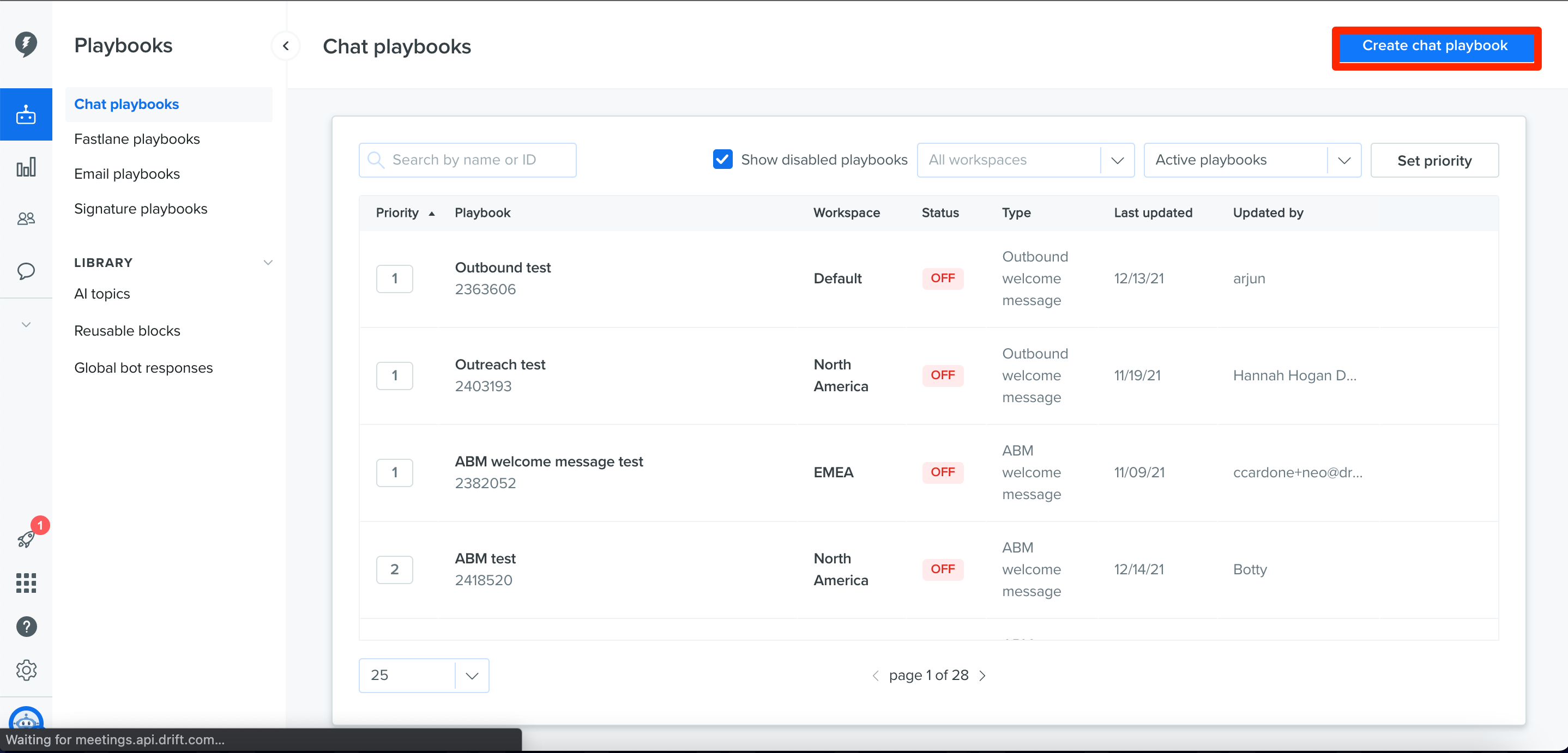1568x753 pixels.
Task: Open the Conversations chat bubble icon
Action: (x=26, y=271)
